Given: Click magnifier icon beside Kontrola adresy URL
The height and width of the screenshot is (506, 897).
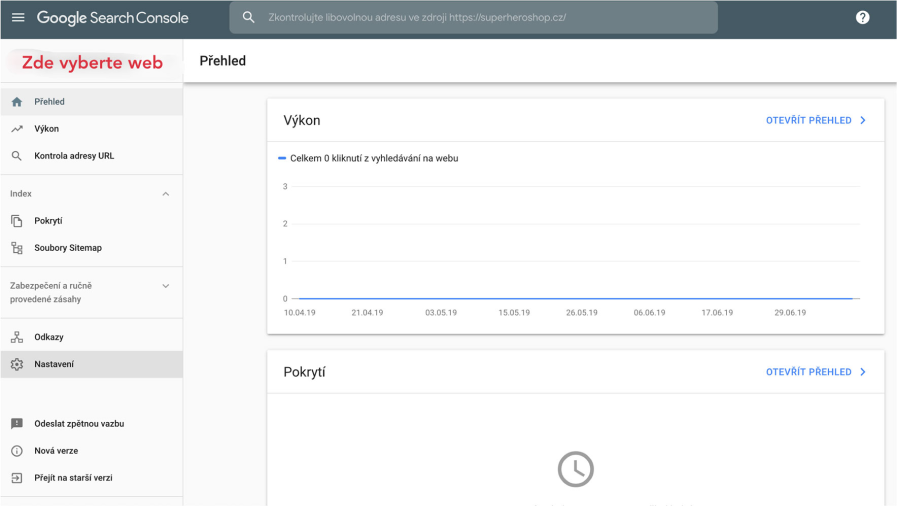Looking at the screenshot, I should coord(17,156).
